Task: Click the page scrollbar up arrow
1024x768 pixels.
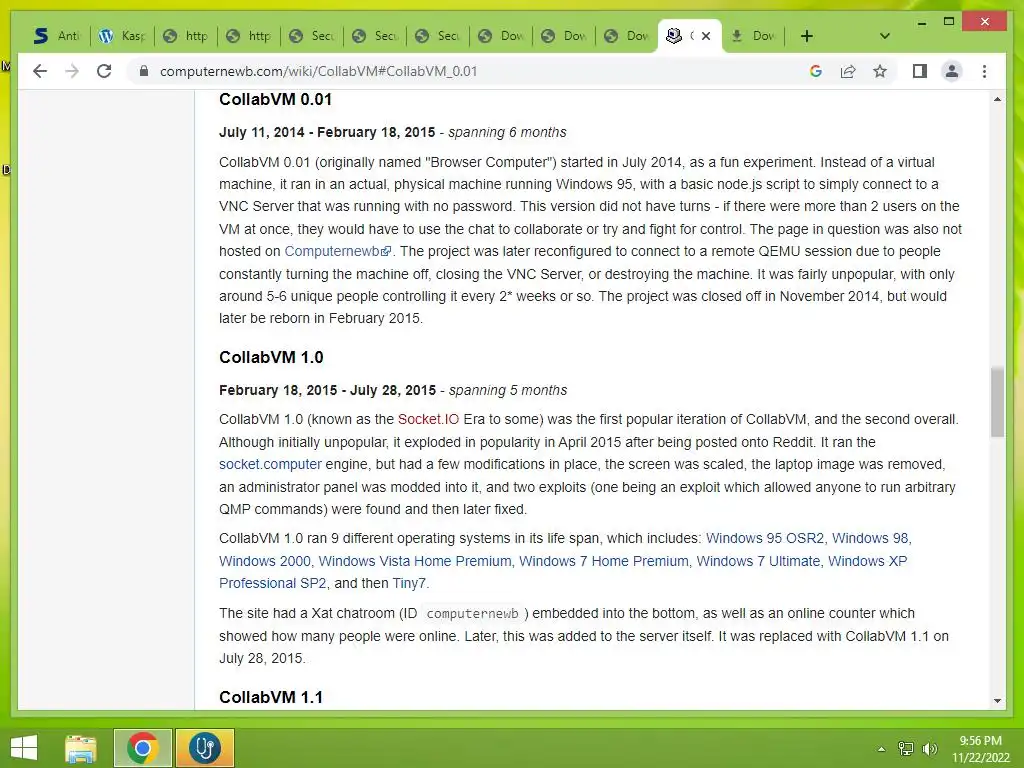Action: [x=997, y=99]
